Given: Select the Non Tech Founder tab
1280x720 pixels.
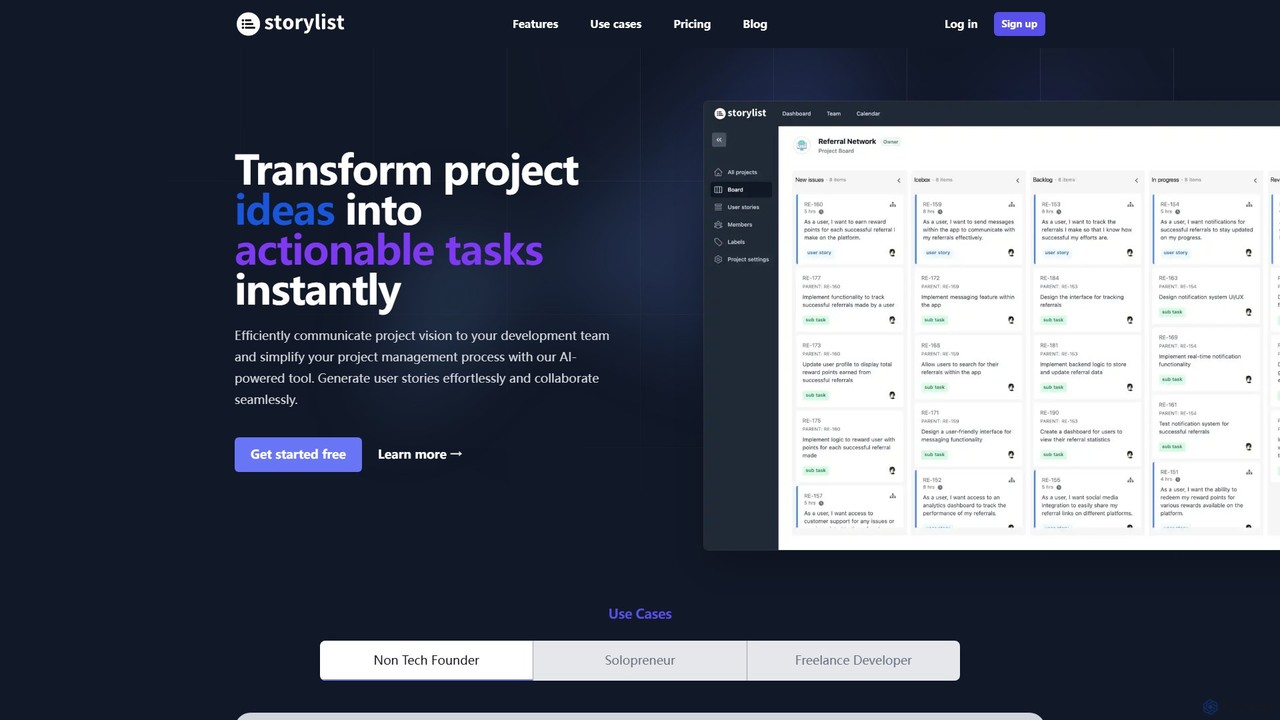Looking at the screenshot, I should [426, 660].
